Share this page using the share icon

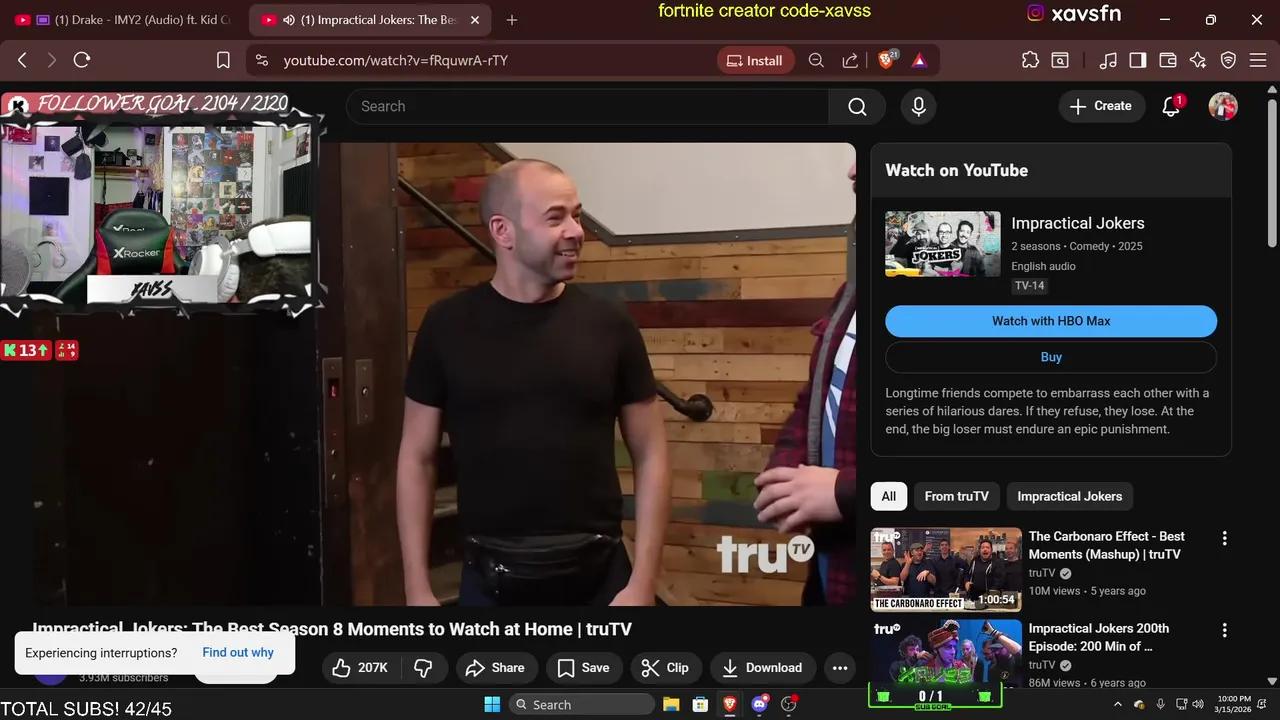pos(850,60)
